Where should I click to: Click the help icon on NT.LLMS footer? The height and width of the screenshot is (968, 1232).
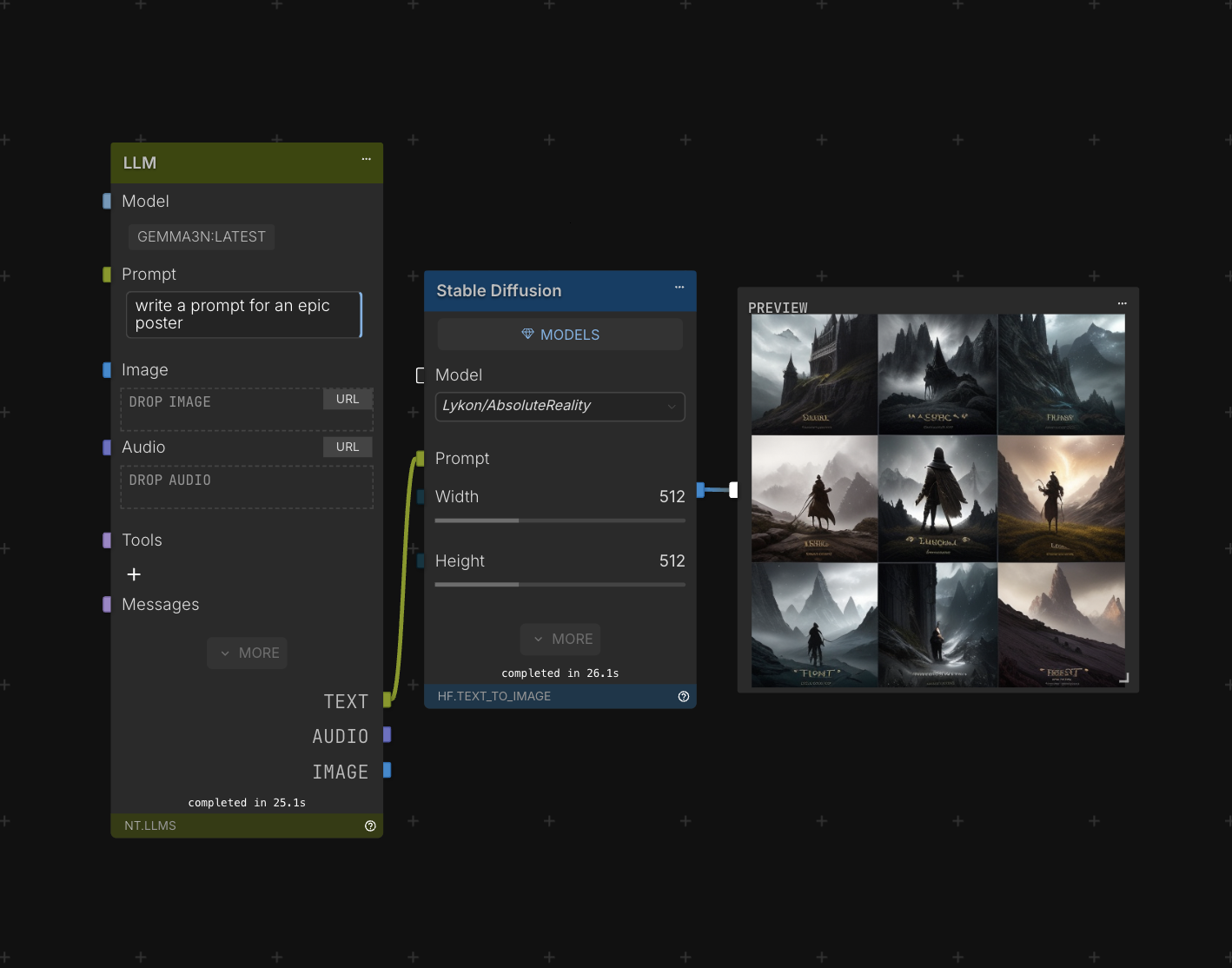click(370, 825)
